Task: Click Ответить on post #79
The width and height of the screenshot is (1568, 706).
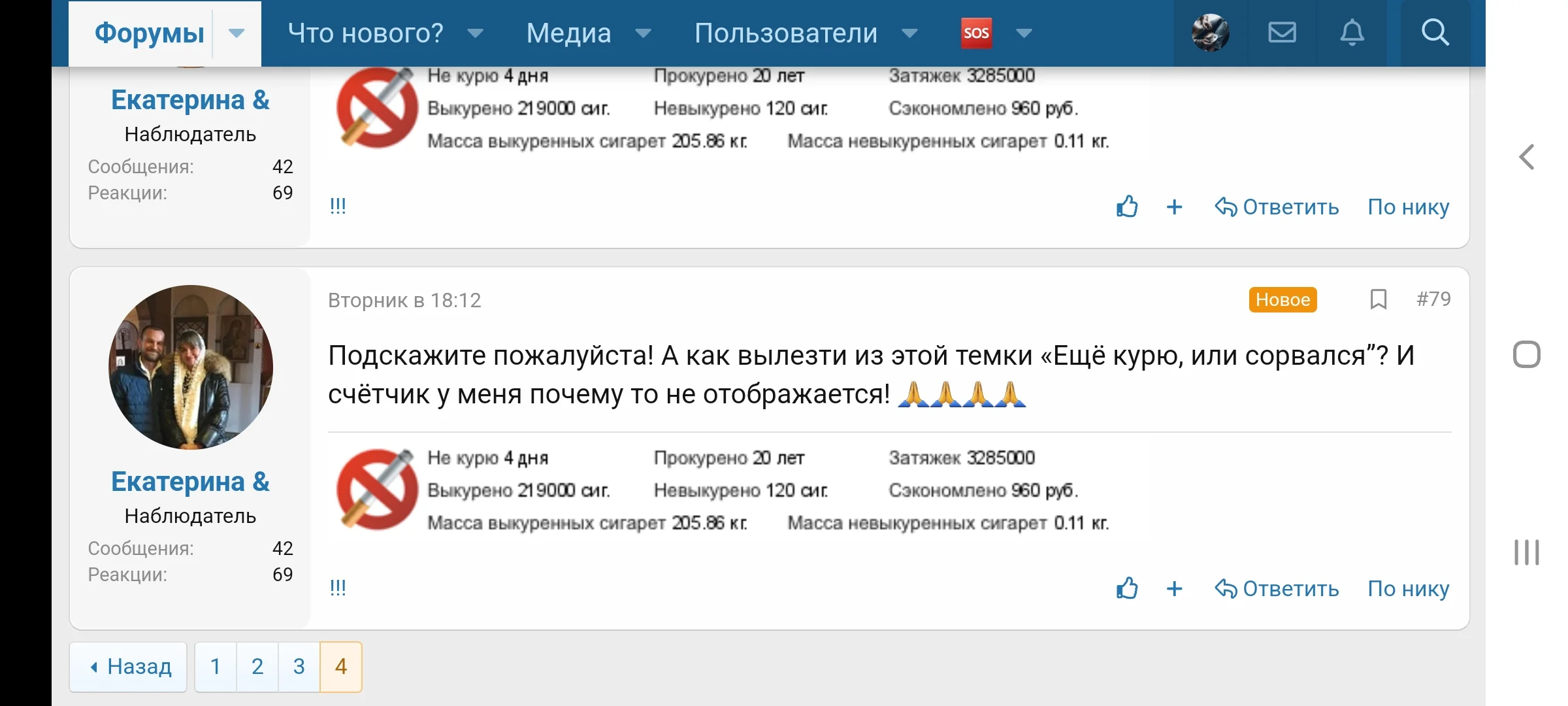Action: 1277,589
